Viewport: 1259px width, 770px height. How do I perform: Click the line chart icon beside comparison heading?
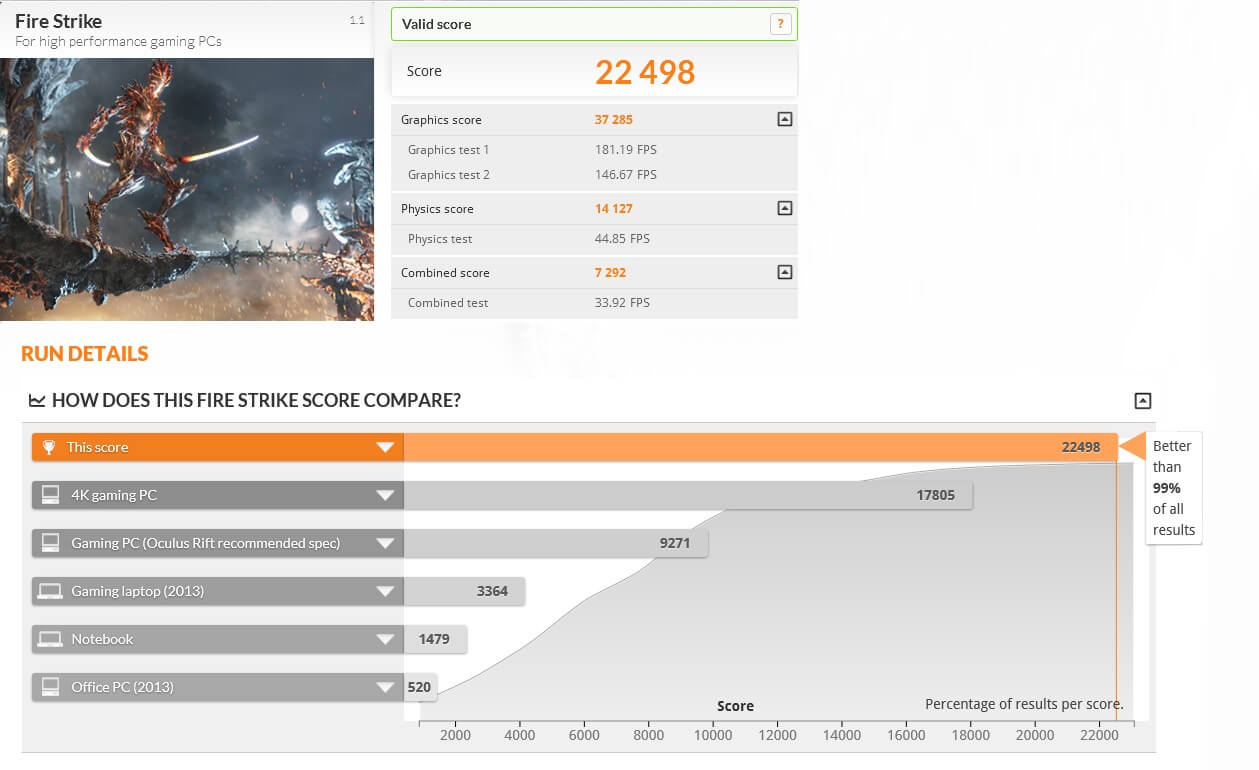[x=37, y=401]
